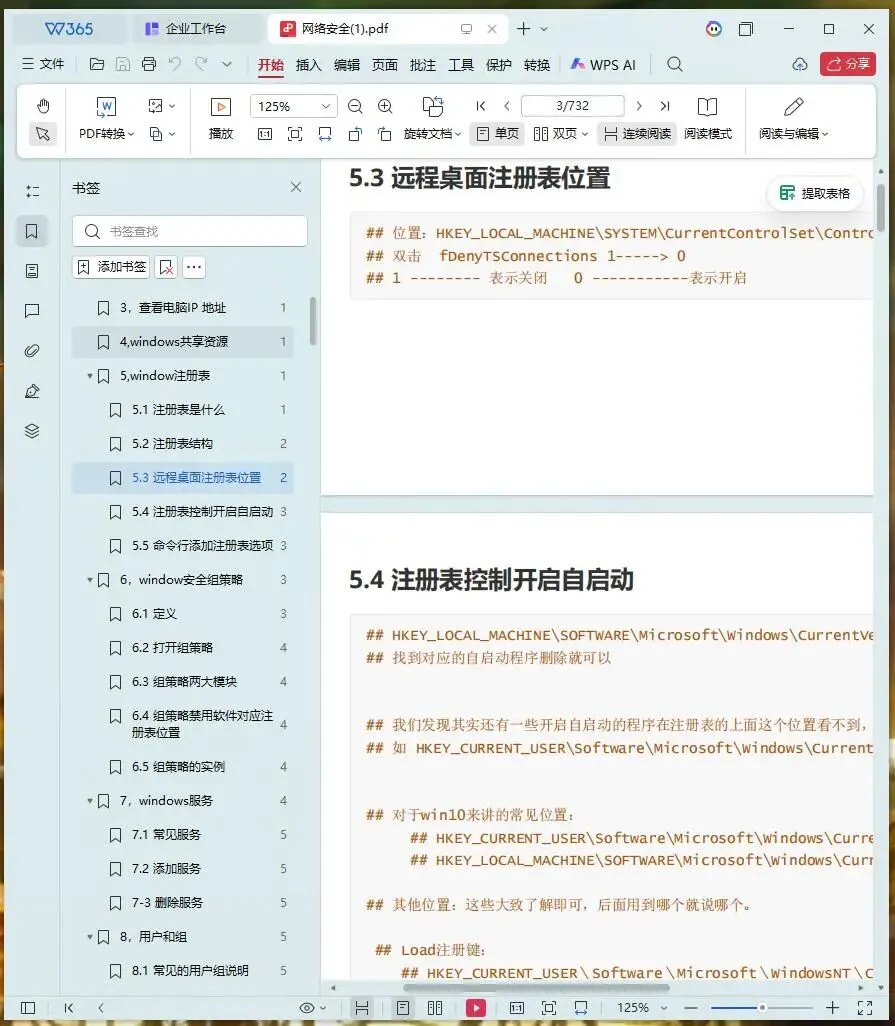
Task: Click the red play slideshow button in status bar
Action: click(x=476, y=1008)
